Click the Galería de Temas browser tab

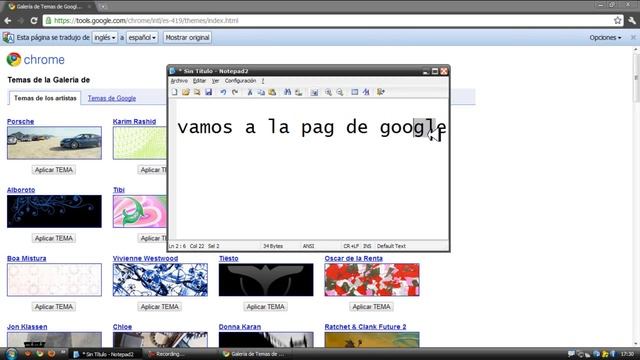point(49,7)
